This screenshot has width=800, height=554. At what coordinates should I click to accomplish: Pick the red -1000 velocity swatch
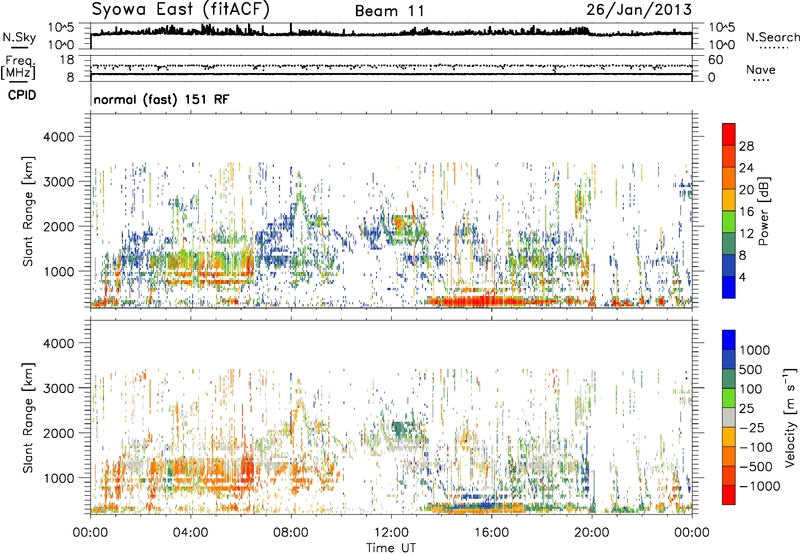point(729,495)
